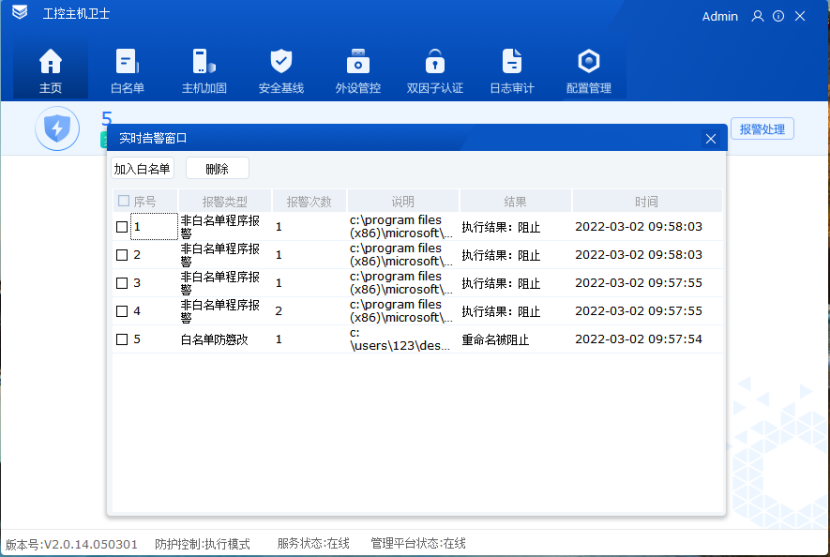This screenshot has width=830, height=557.
Task: Open the 日志审计 log audit module
Action: [512, 71]
